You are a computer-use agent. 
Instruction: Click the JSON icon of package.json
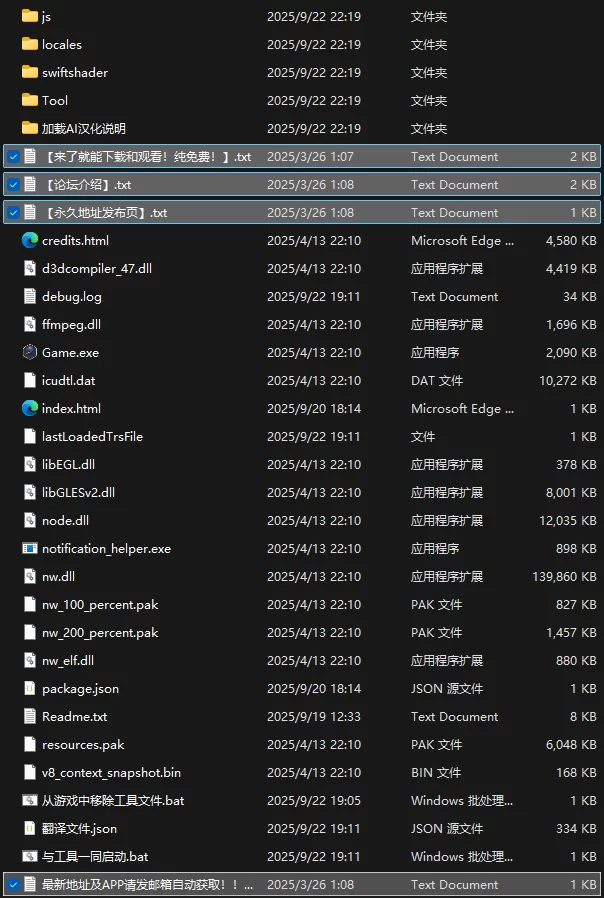(30, 688)
